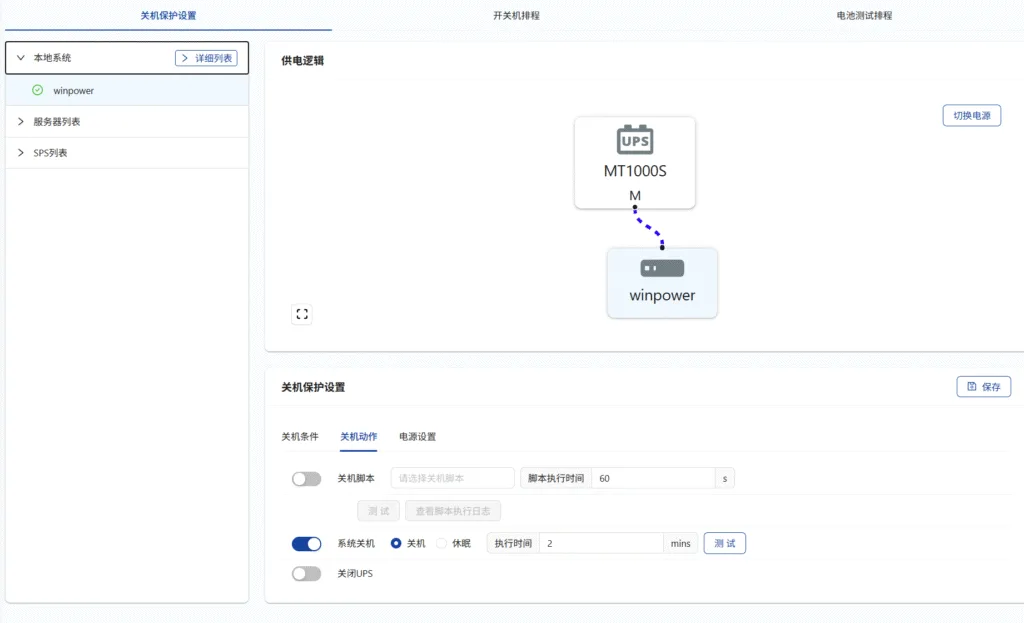Click the arrow icon in 详细列表 button
This screenshot has width=1024, height=623.
(x=185, y=58)
